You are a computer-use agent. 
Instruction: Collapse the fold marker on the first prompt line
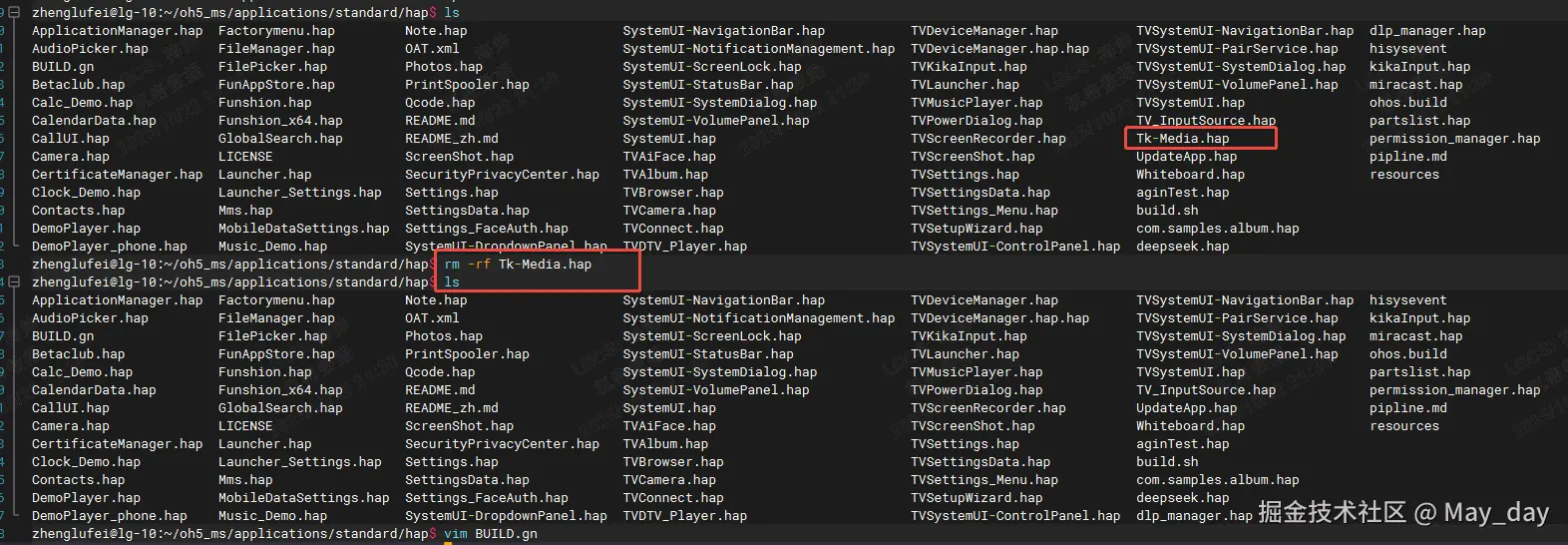pyautogui.click(x=13, y=13)
